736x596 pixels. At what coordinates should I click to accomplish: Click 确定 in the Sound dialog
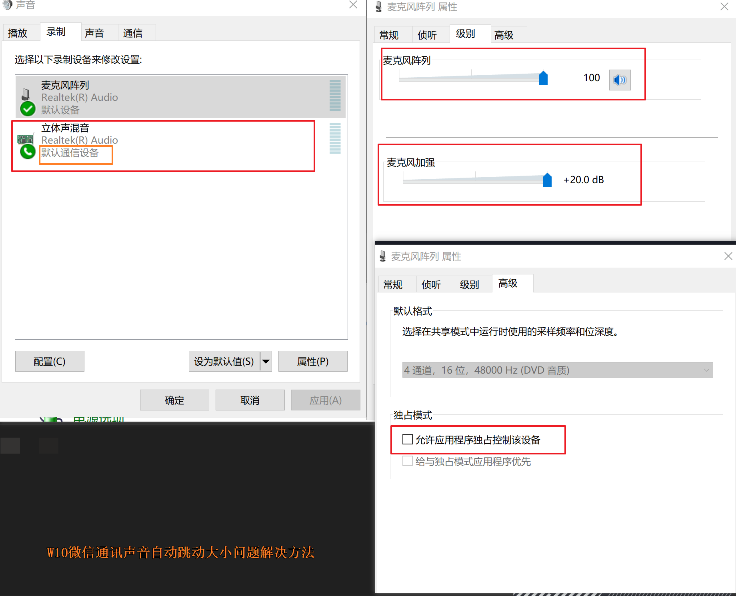[174, 400]
